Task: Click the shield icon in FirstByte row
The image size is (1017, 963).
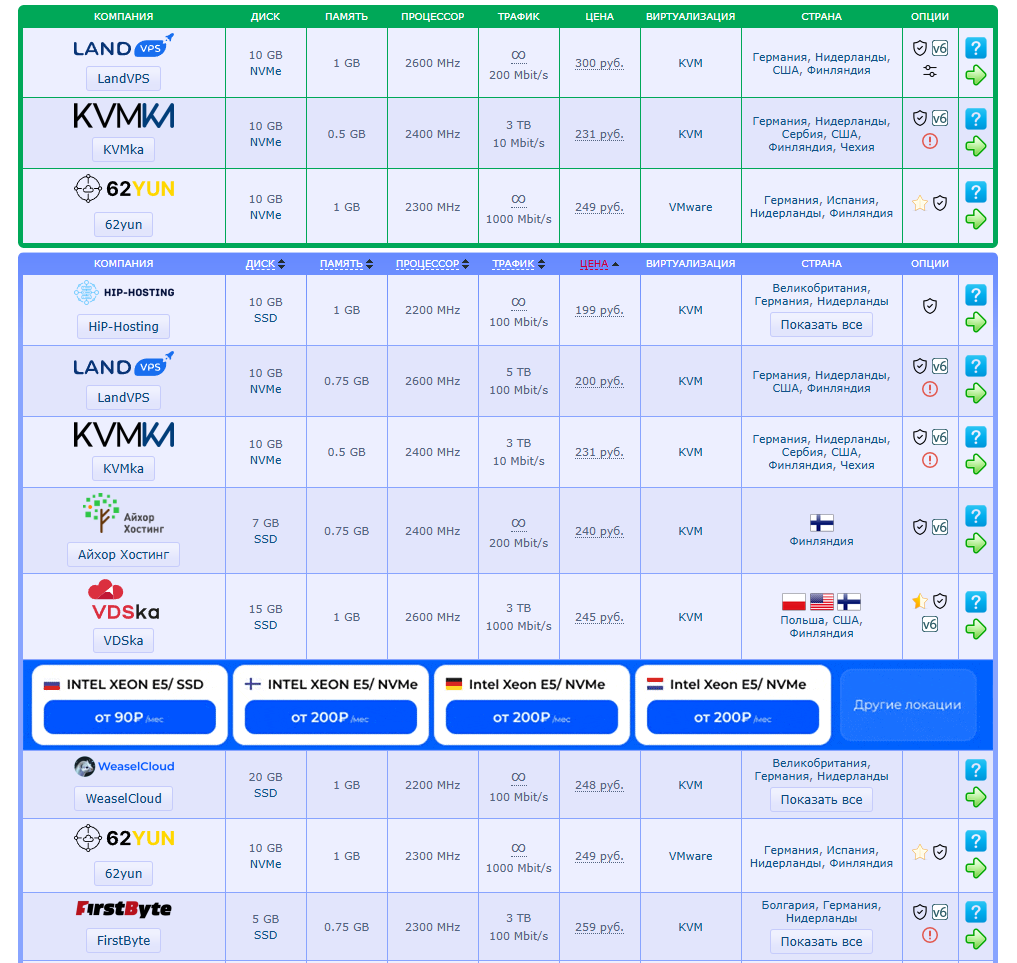Action: coord(919,912)
